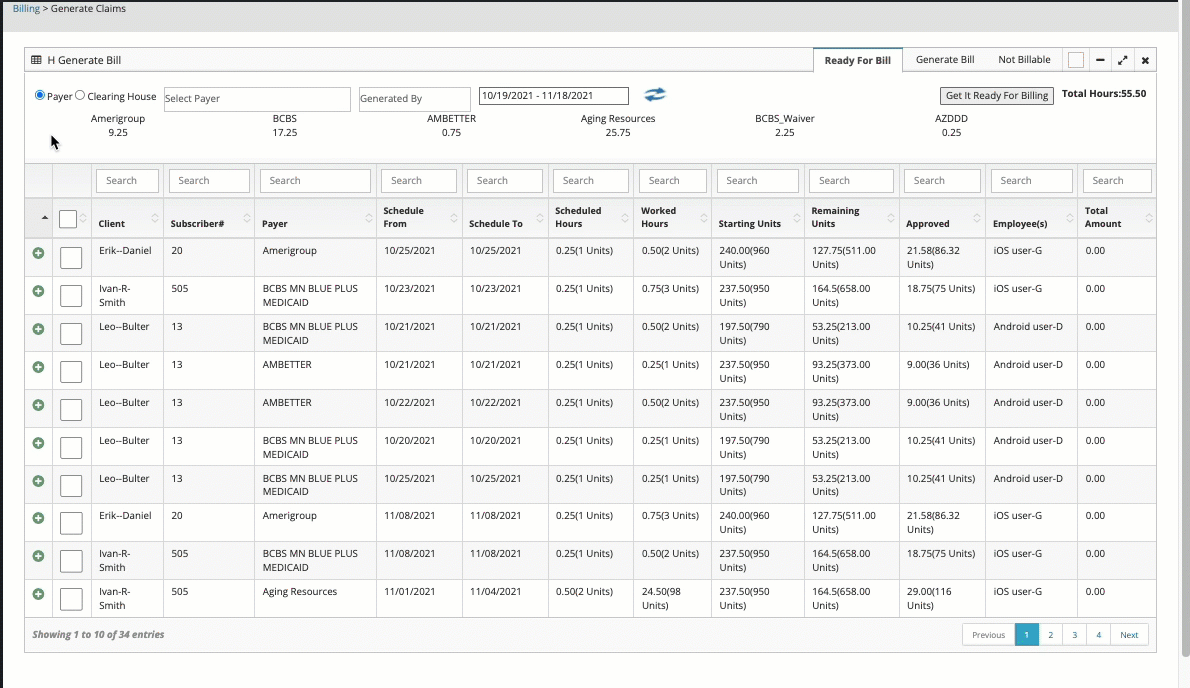Image resolution: width=1190 pixels, height=688 pixels.
Task: Select the Payer radio button
Action: 39,96
